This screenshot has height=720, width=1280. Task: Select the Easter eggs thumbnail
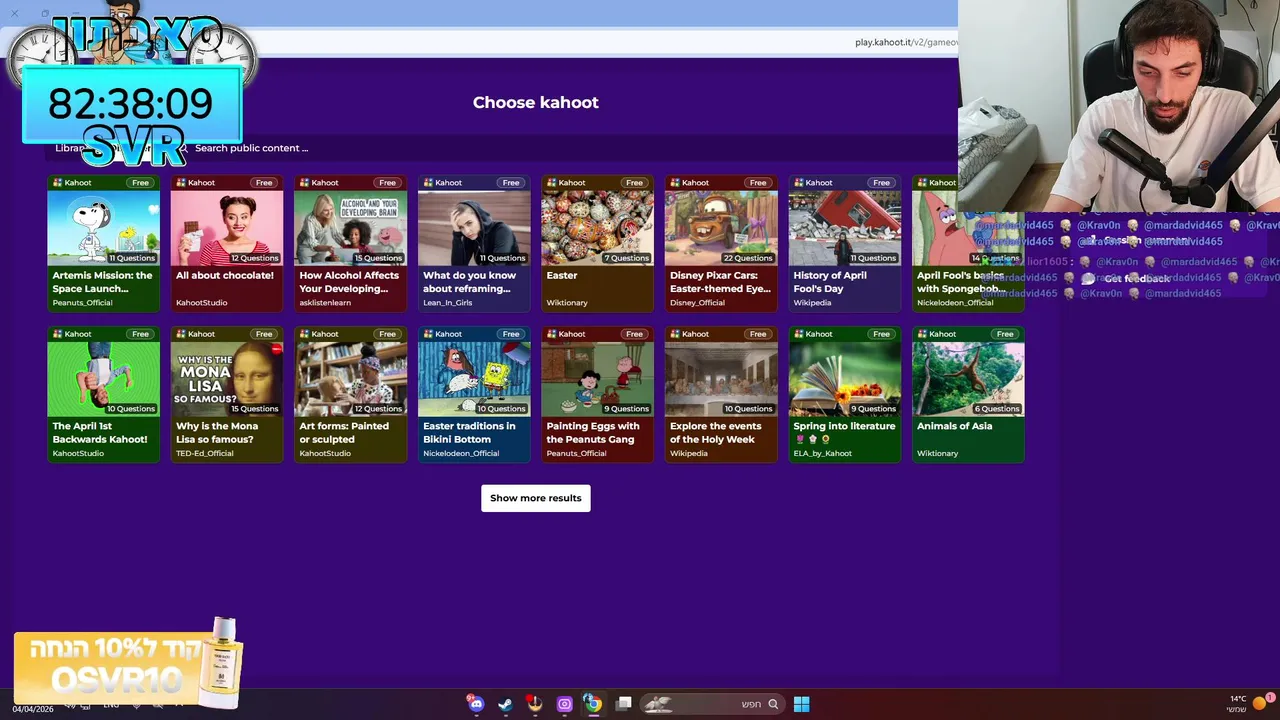click(597, 228)
